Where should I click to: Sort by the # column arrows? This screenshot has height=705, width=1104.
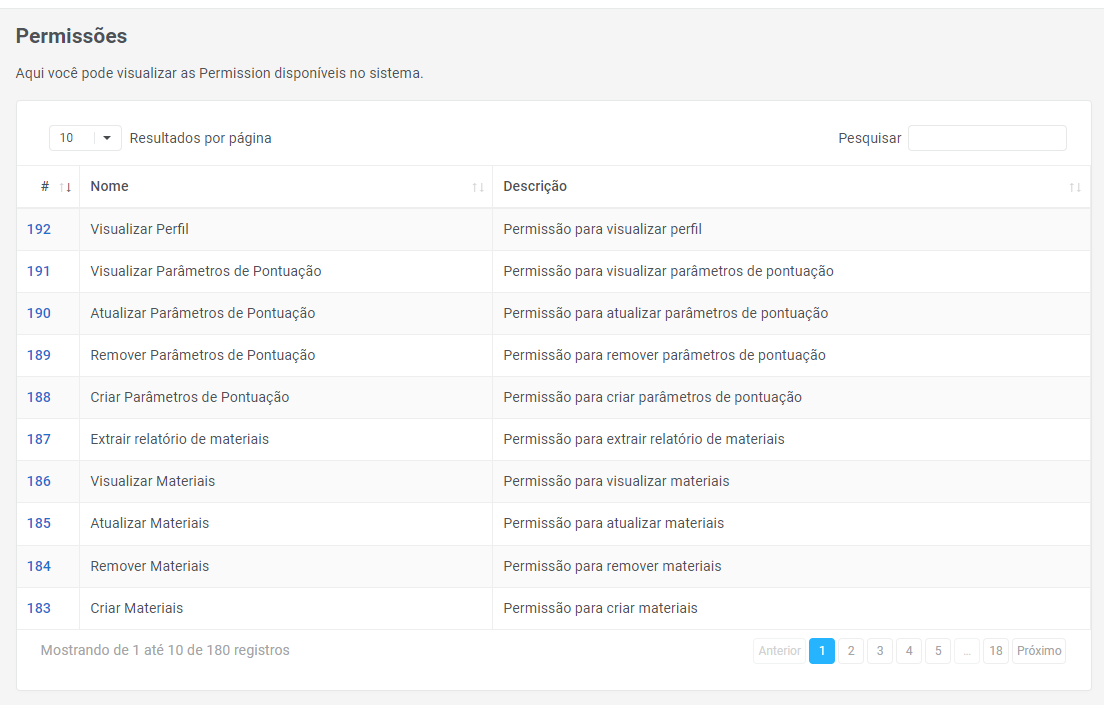65,187
